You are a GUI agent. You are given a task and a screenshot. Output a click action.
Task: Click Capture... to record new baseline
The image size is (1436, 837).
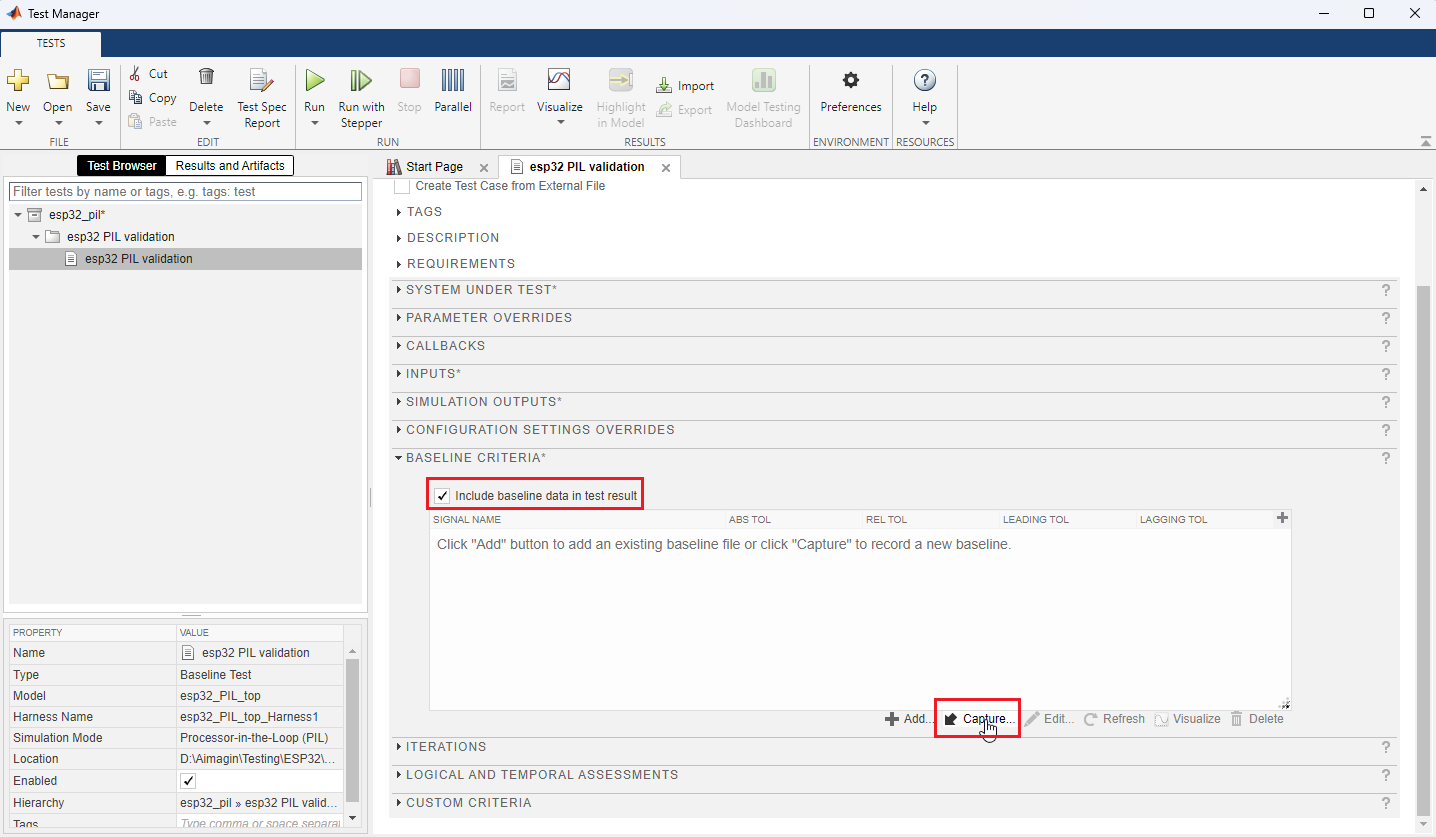click(x=979, y=719)
